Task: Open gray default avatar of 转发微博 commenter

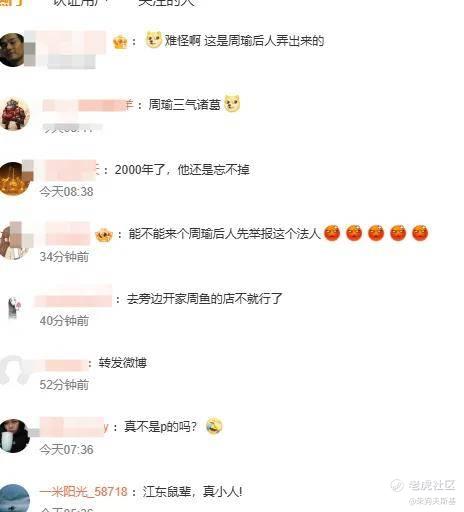Action: [x=14, y=371]
